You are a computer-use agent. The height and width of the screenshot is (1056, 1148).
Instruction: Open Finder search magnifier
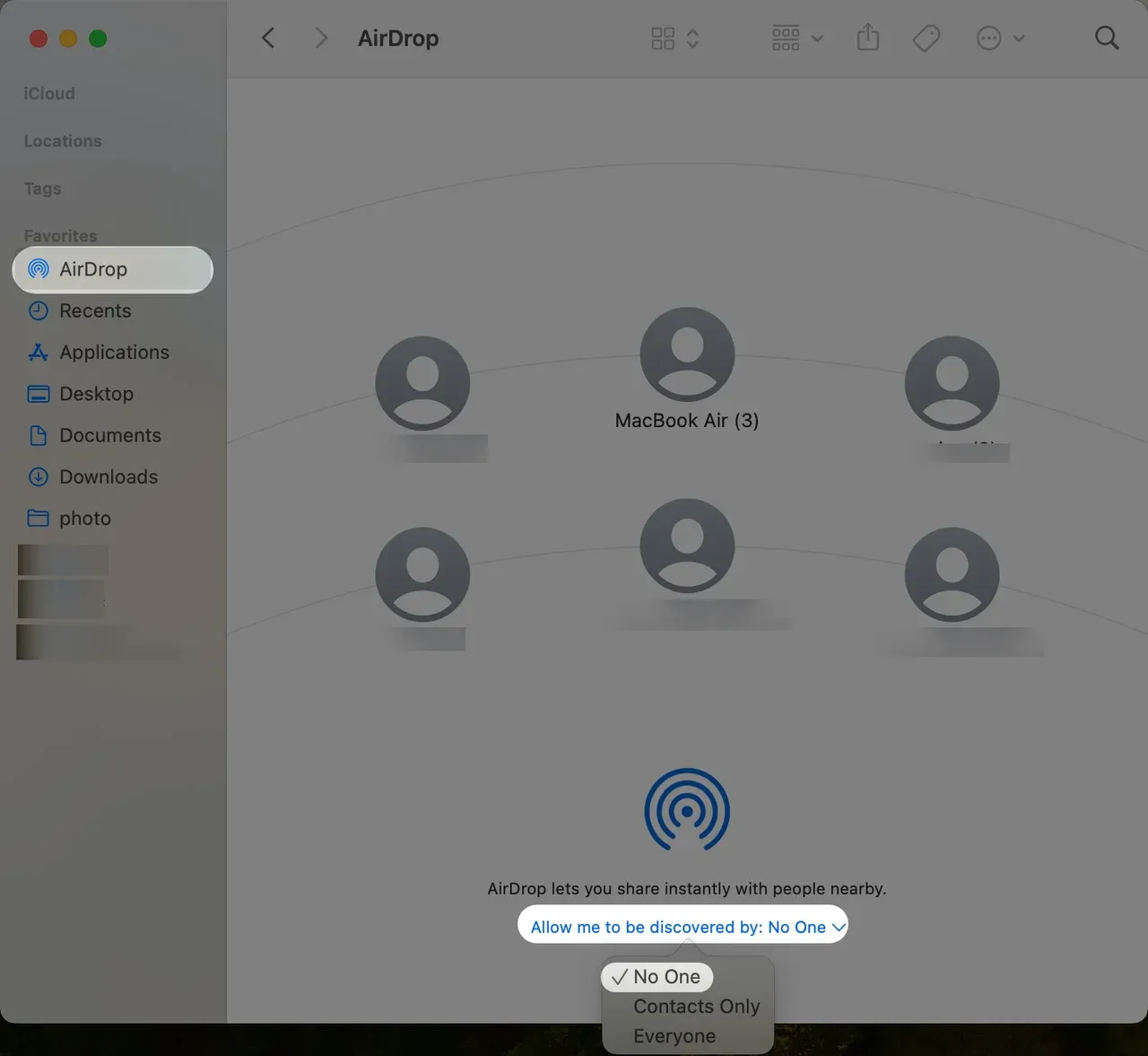1107,38
